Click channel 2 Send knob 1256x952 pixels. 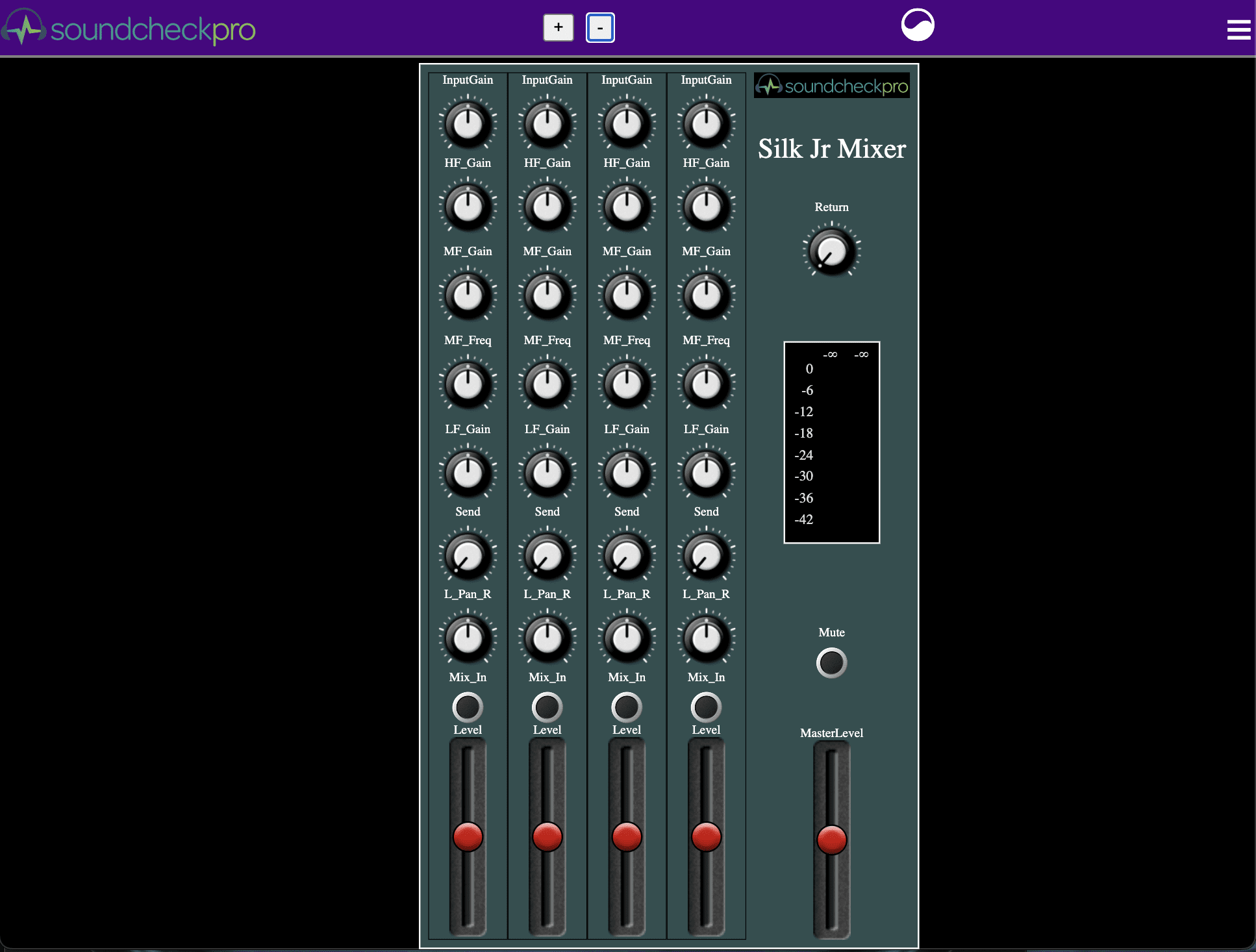pyautogui.click(x=547, y=555)
